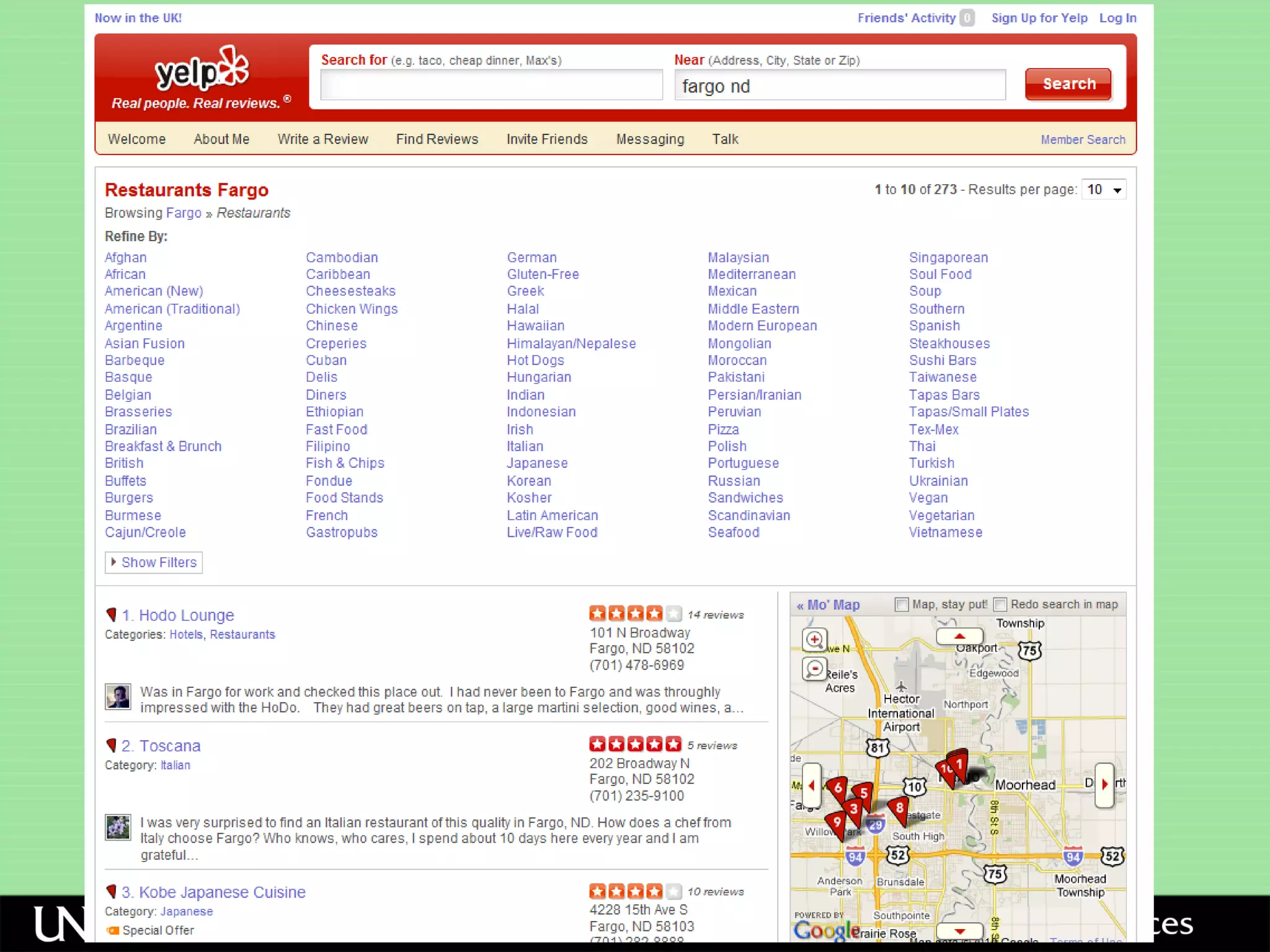Open the Write a Review tab
The image size is (1270, 952).
322,139
